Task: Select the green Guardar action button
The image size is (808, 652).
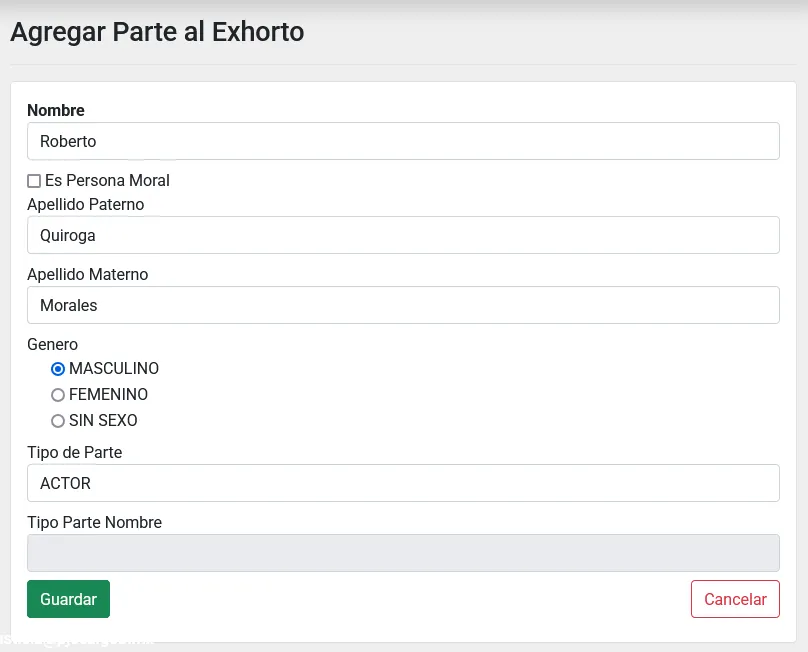Action: pos(67,598)
